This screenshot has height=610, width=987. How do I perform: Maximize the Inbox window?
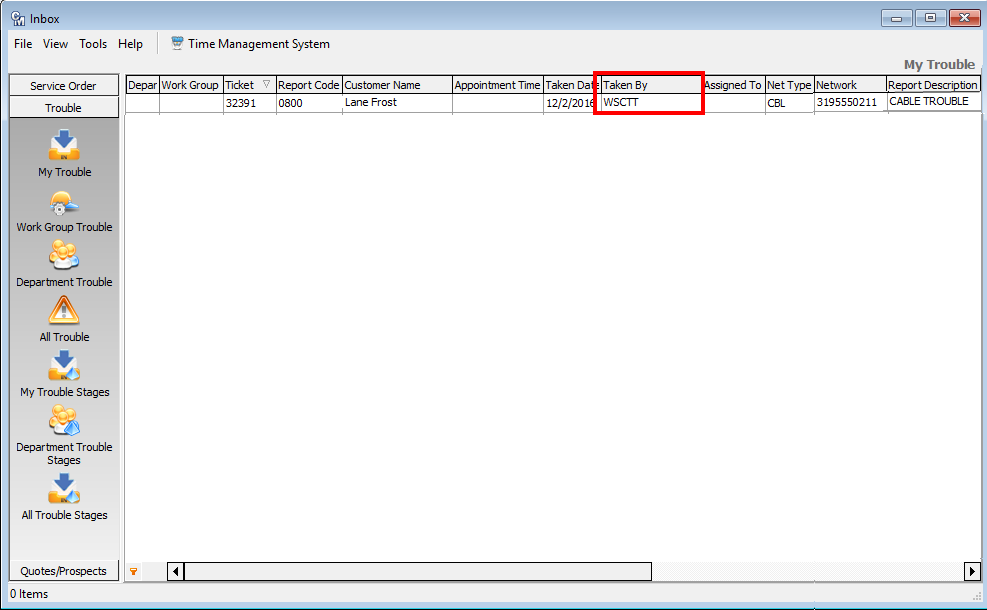[930, 18]
